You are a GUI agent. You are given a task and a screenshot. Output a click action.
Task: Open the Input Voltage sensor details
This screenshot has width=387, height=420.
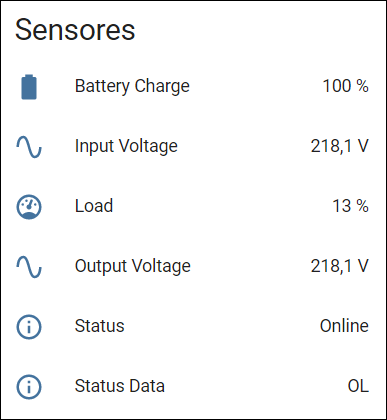(x=126, y=146)
